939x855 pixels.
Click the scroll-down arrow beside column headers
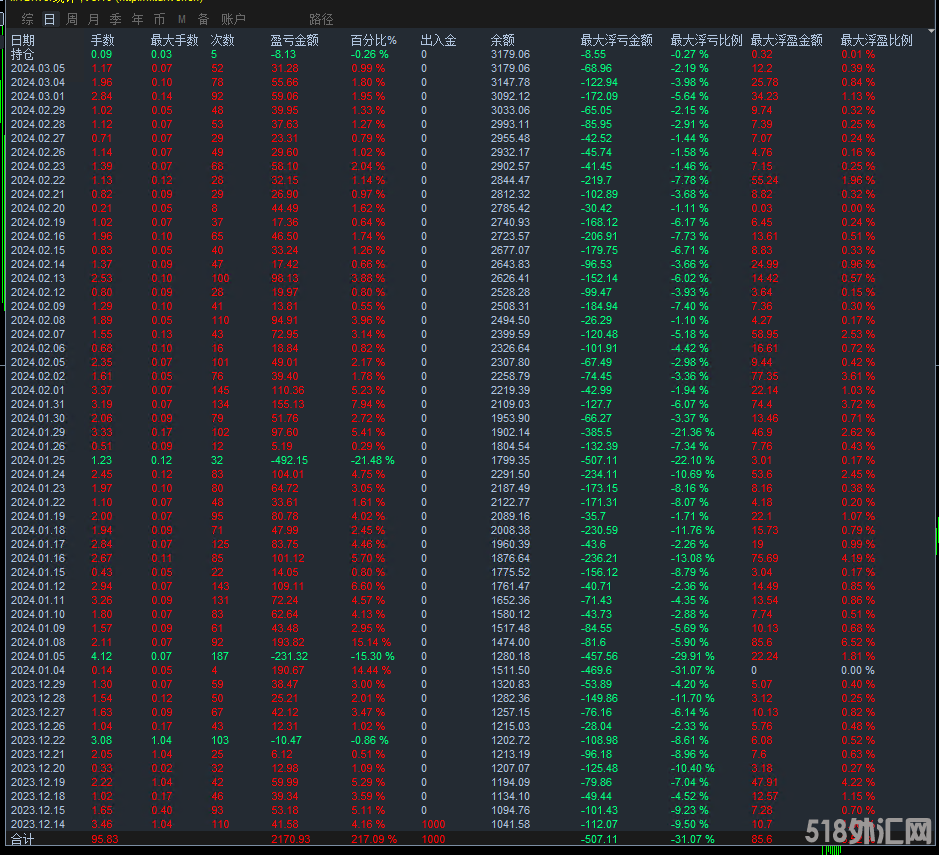931,30
